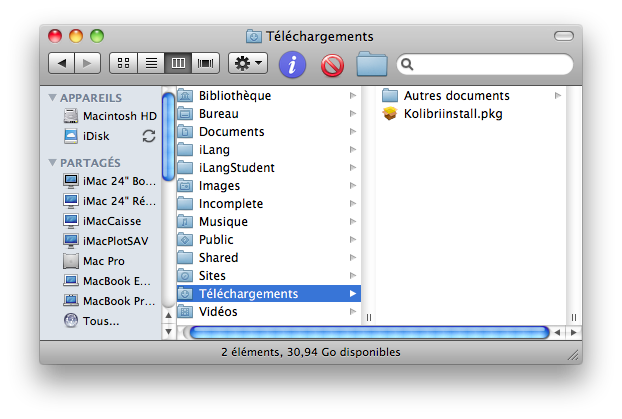The height and width of the screenshot is (419, 622).
Task: Expand Musique with its arrow
Action: coord(353,221)
